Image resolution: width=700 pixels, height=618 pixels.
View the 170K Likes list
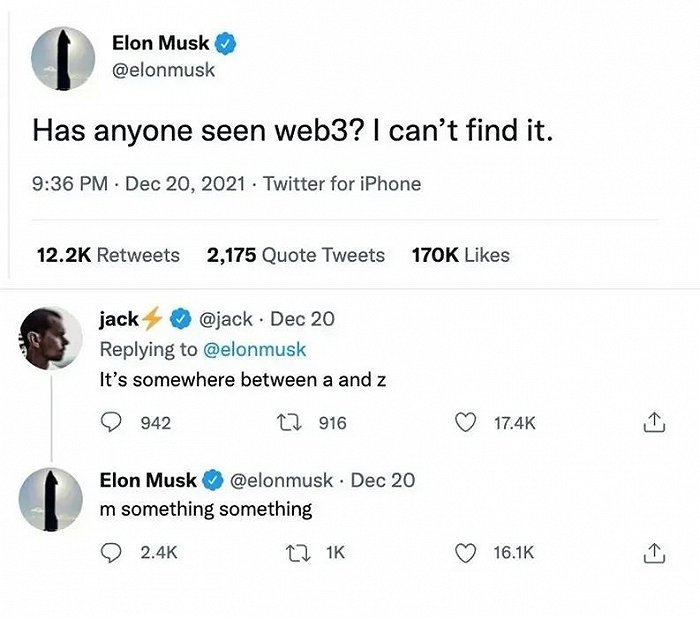click(x=460, y=255)
